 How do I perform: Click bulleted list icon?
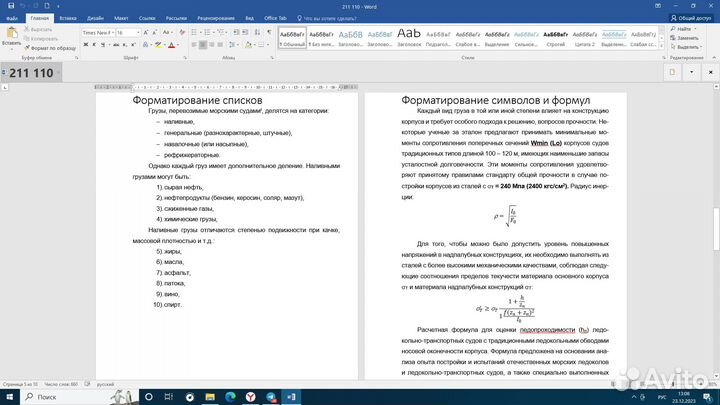pyautogui.click(x=194, y=33)
